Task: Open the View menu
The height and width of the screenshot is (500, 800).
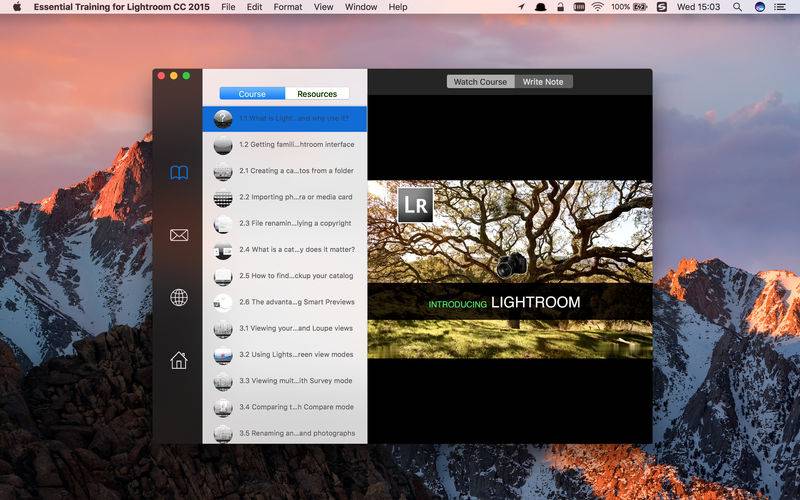Action: click(x=323, y=7)
